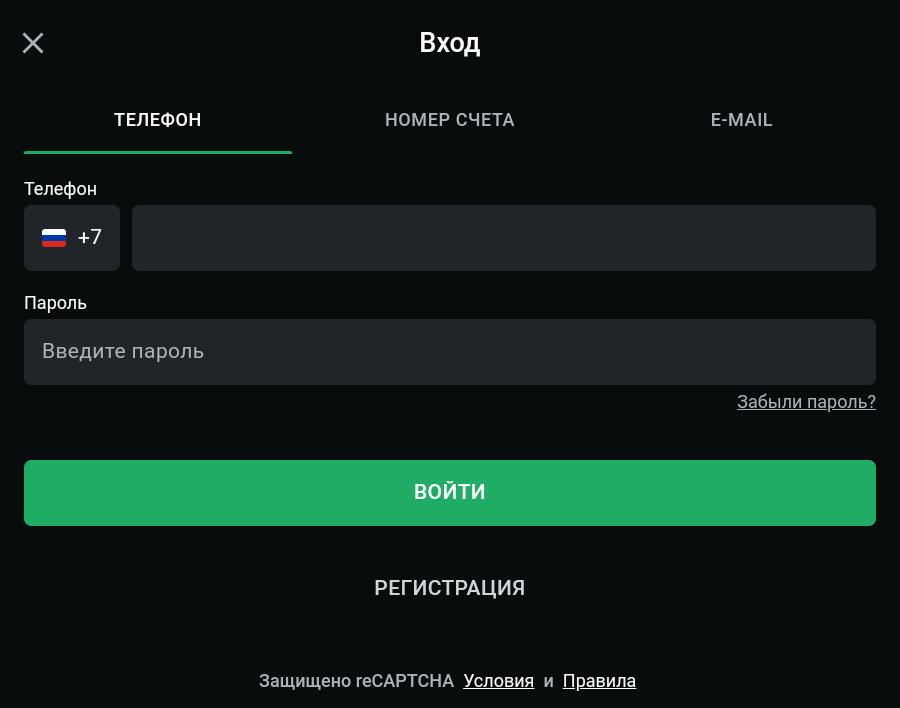Click the Введите пароль placeholder text
The image size is (900, 708).
point(123,352)
